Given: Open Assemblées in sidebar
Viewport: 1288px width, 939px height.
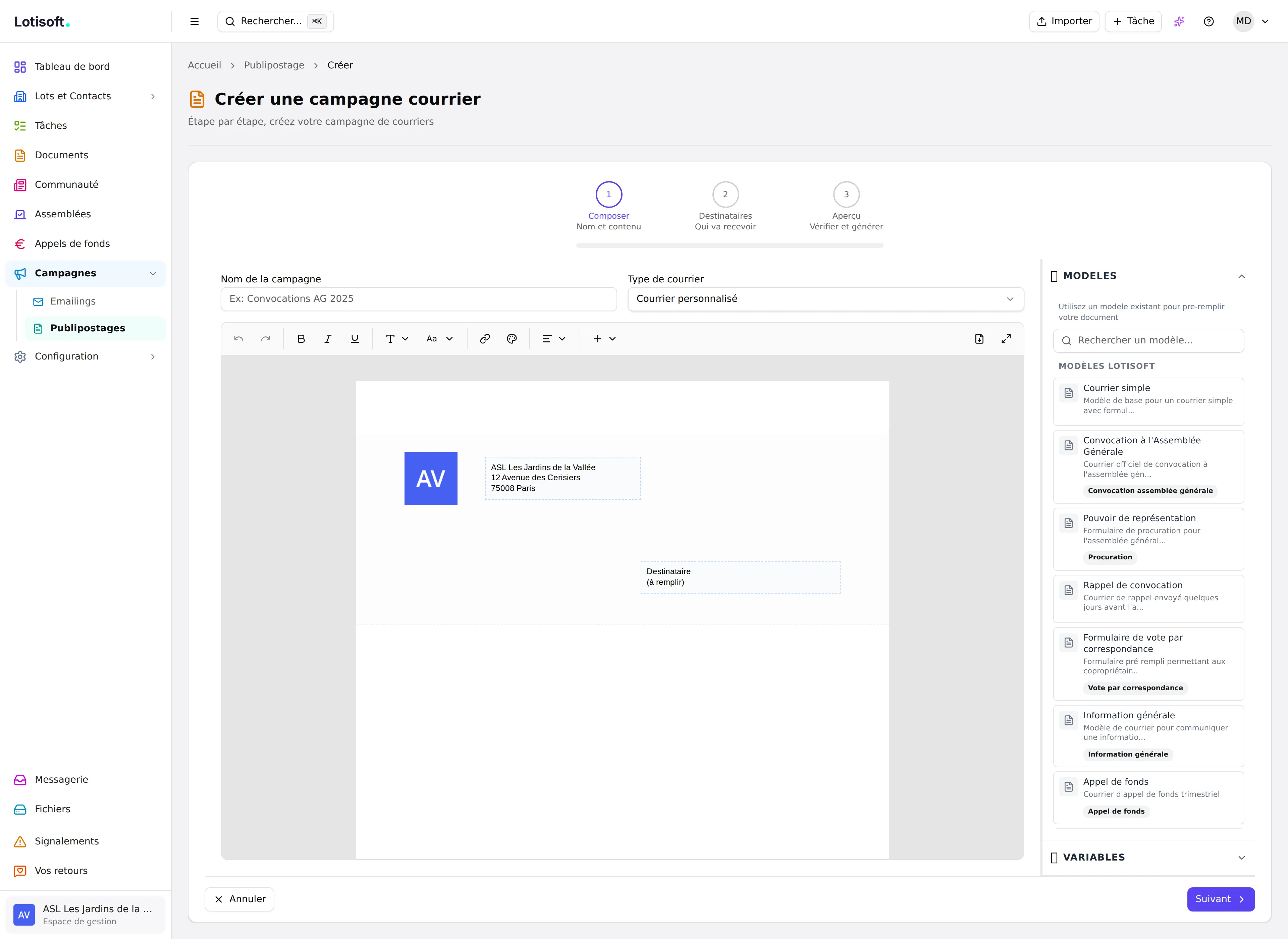Looking at the screenshot, I should (85, 214).
